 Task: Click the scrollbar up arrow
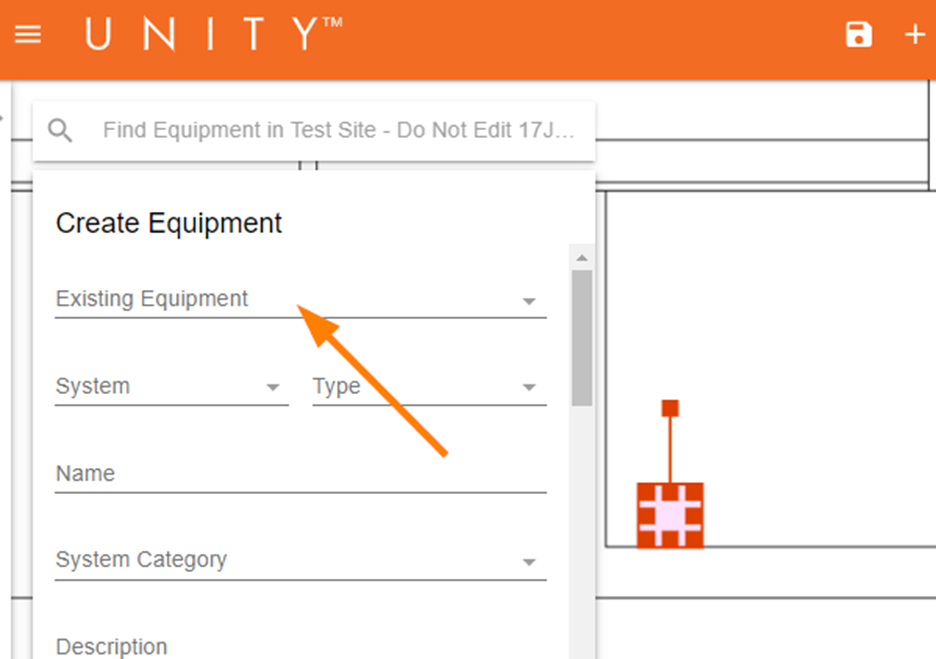[x=581, y=258]
